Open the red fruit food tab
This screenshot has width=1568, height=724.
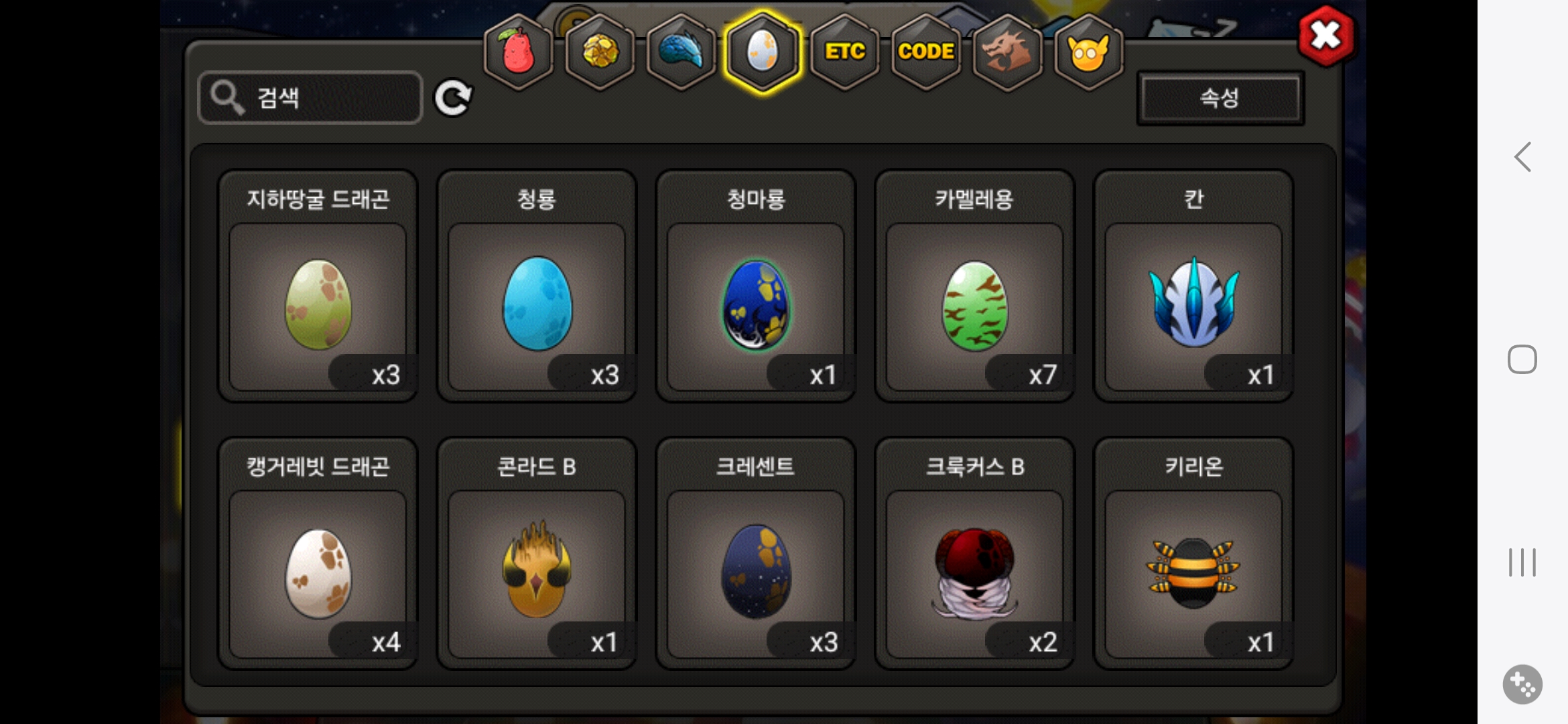click(x=518, y=52)
